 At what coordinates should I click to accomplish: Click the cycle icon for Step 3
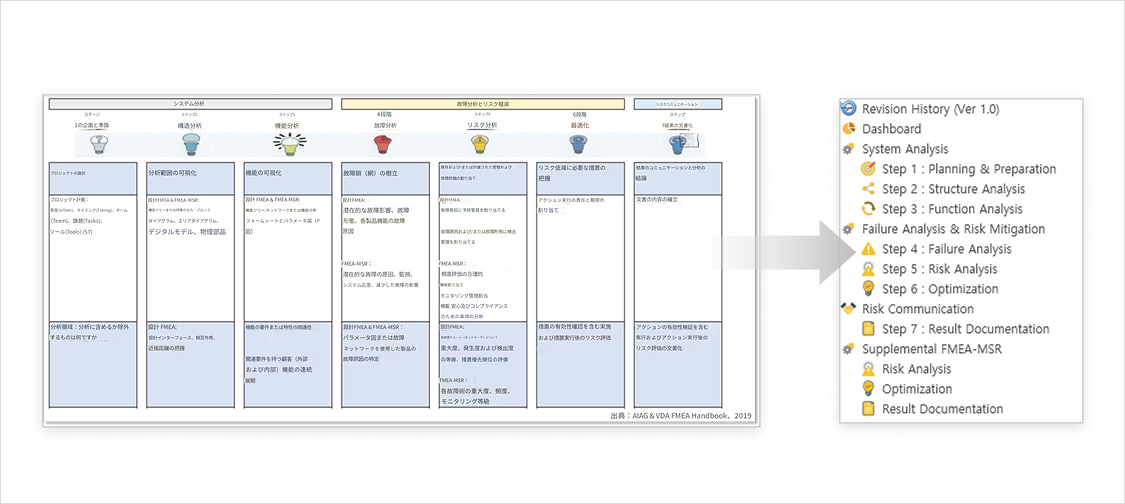point(868,209)
